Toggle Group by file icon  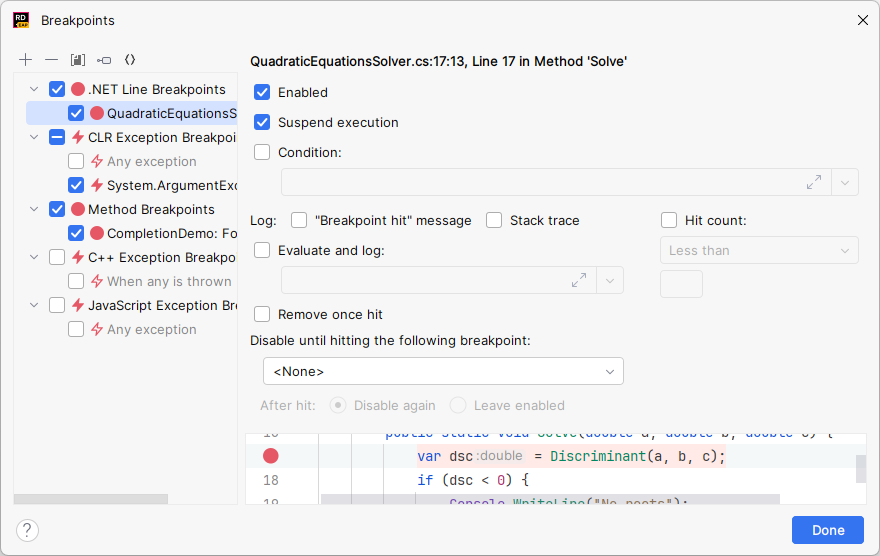pos(78,60)
